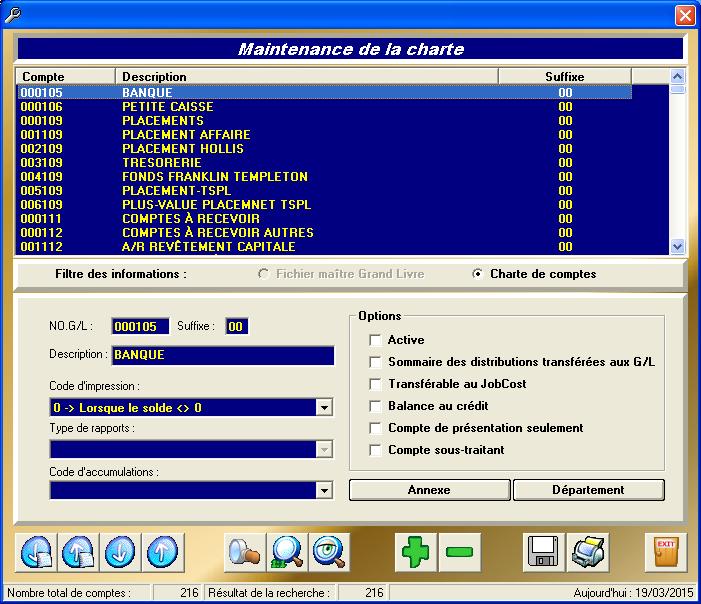Expand the Code d'impression dropdown
Image resolution: width=701 pixels, height=604 pixels.
(x=324, y=408)
